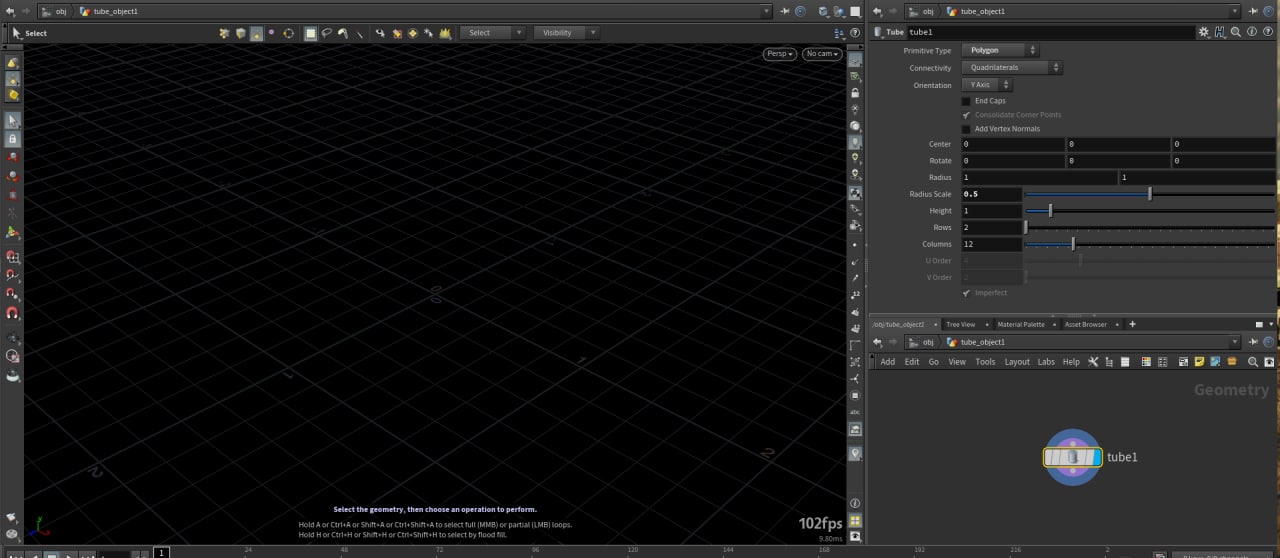Expand the Persp viewport menu
Screen dimensions: 1280x558
[x=779, y=54]
